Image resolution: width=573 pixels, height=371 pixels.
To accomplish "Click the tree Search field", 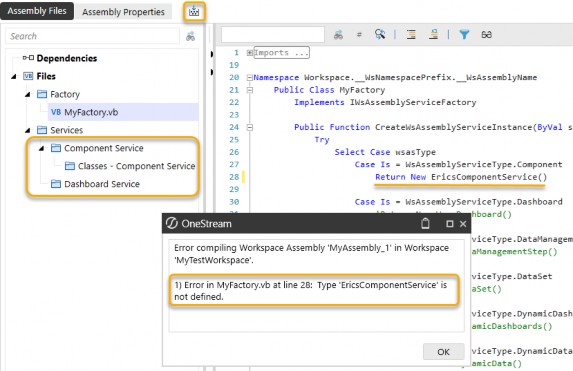I will click(93, 36).
